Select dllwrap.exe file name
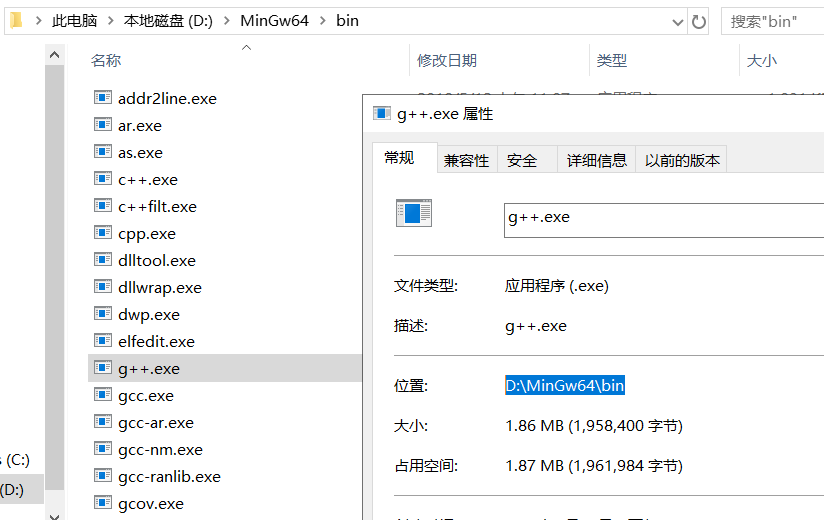Image resolution: width=824 pixels, height=520 pixels. click(160, 288)
